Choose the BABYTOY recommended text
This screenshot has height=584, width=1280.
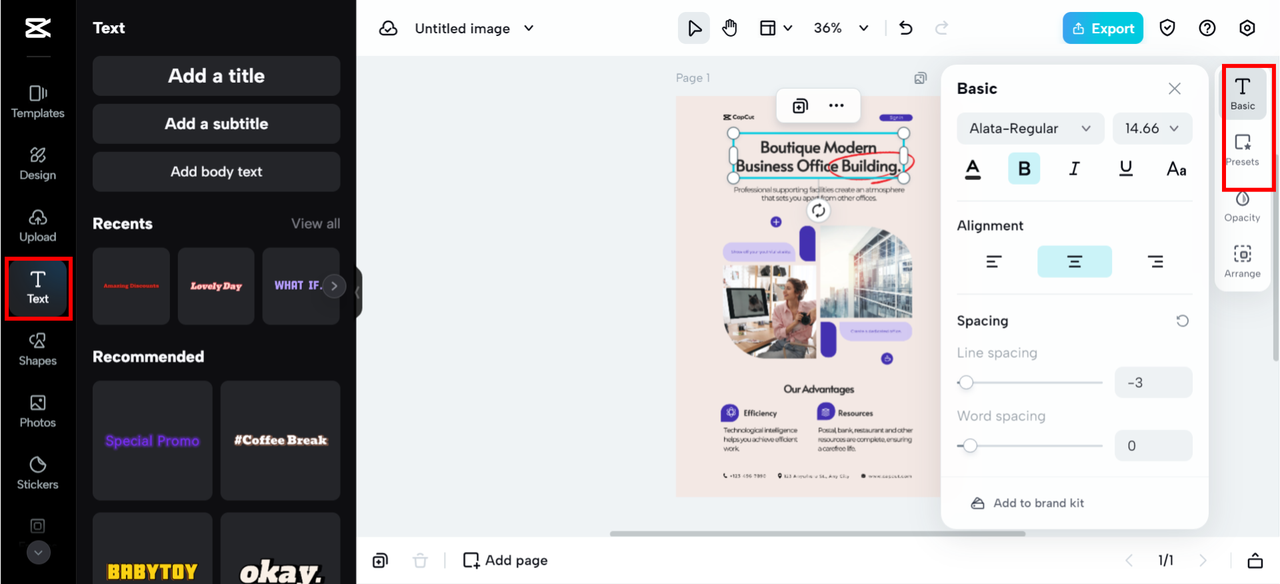tap(152, 548)
